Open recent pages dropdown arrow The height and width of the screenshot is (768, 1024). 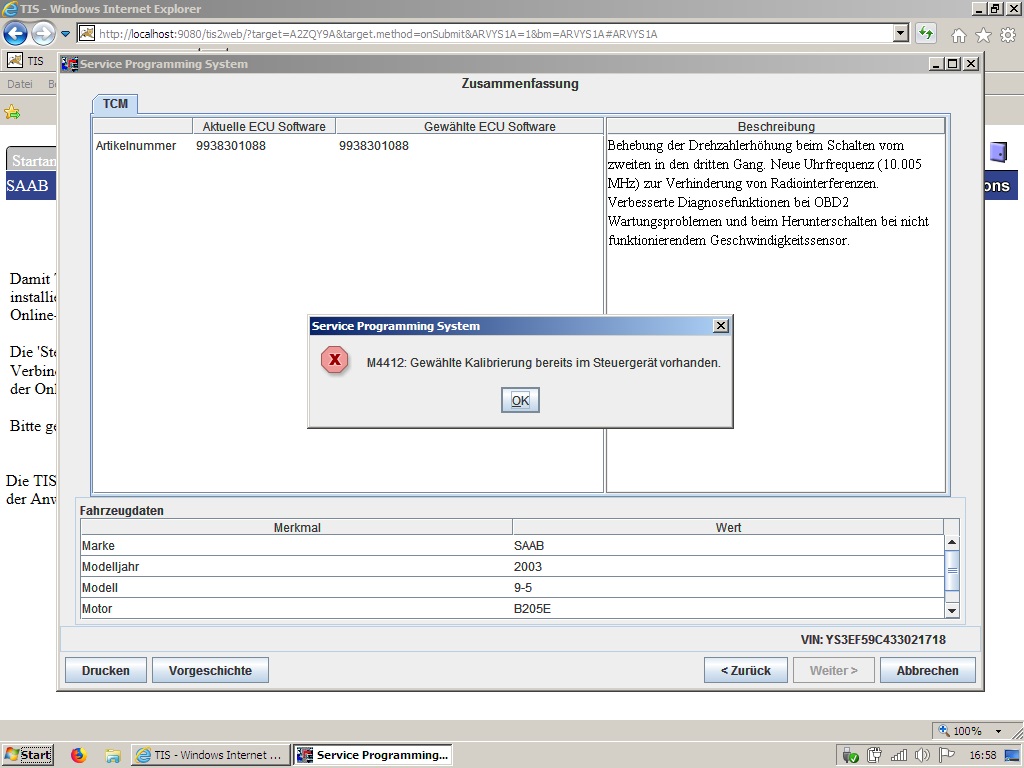[x=65, y=33]
